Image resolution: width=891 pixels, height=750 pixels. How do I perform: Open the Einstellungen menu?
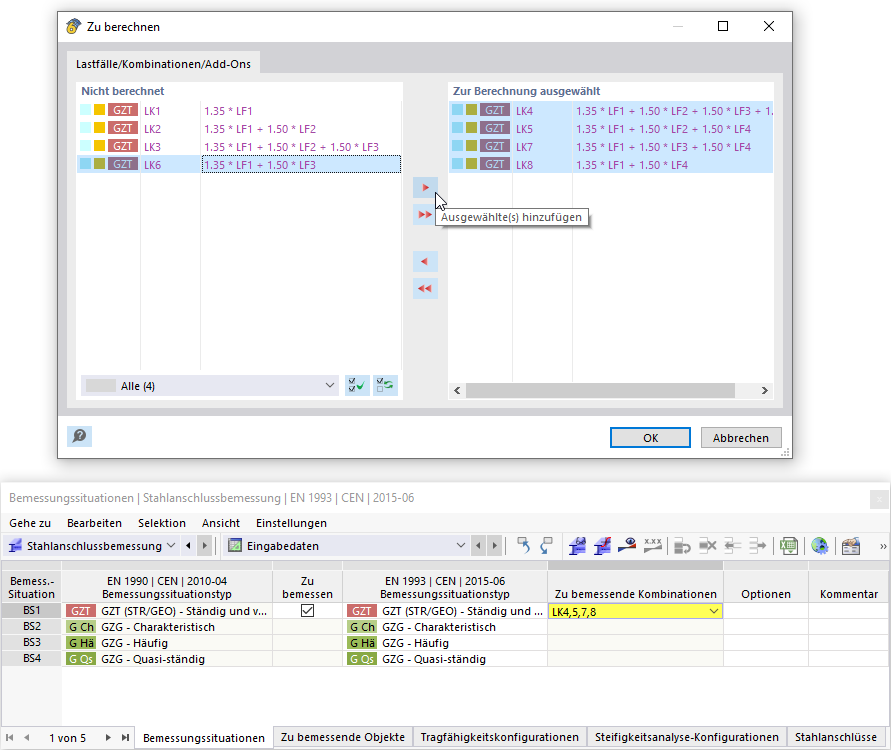pyautogui.click(x=292, y=523)
